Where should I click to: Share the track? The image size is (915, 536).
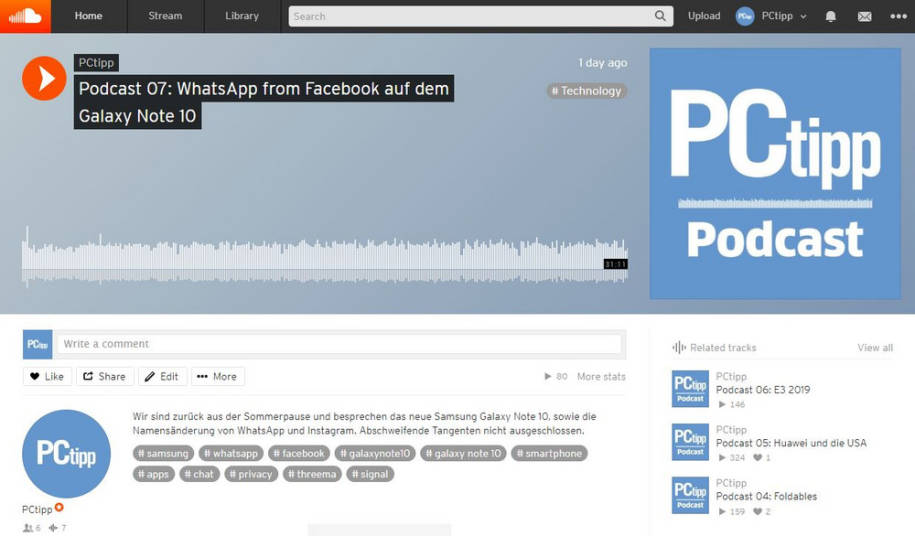(x=104, y=376)
